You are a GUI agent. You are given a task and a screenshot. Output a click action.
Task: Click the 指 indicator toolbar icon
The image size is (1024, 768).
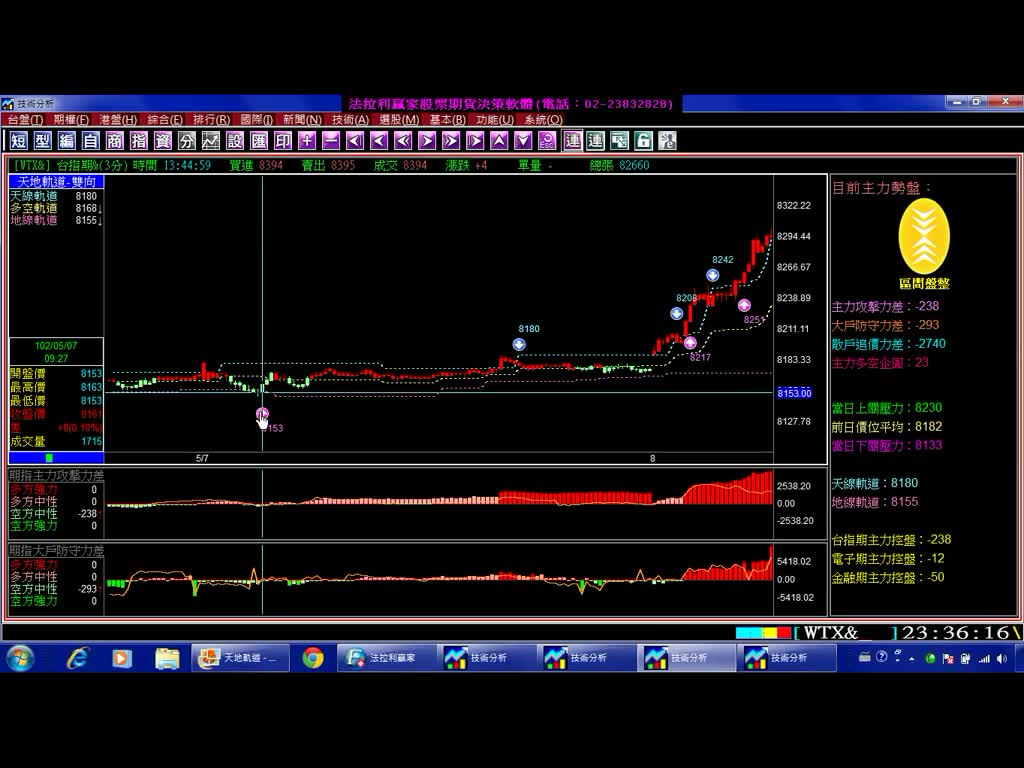[139, 140]
